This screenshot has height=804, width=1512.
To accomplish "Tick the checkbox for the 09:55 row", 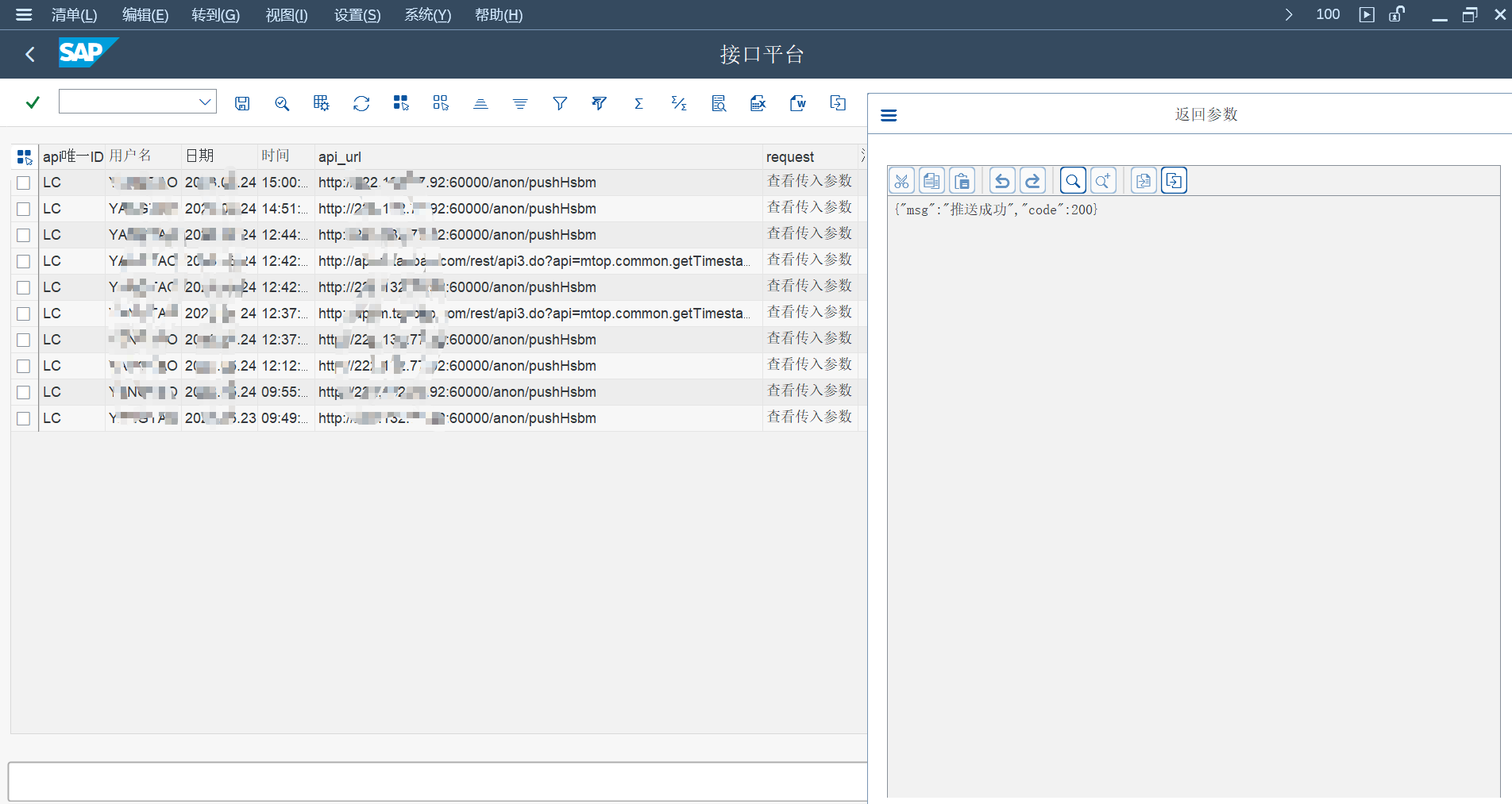I will click(x=24, y=392).
